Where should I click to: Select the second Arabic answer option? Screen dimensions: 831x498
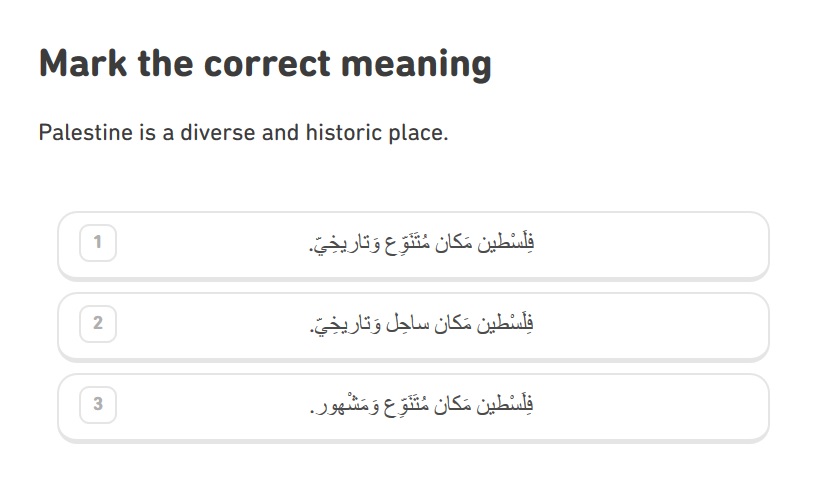tap(413, 326)
